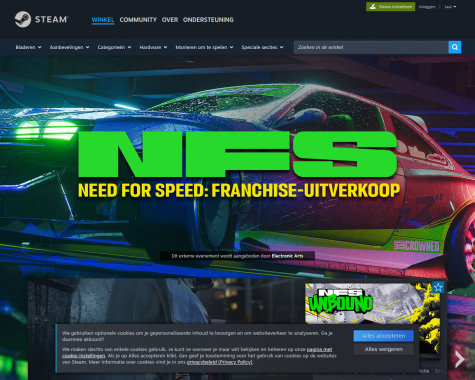Click the Steam logo

point(42,19)
